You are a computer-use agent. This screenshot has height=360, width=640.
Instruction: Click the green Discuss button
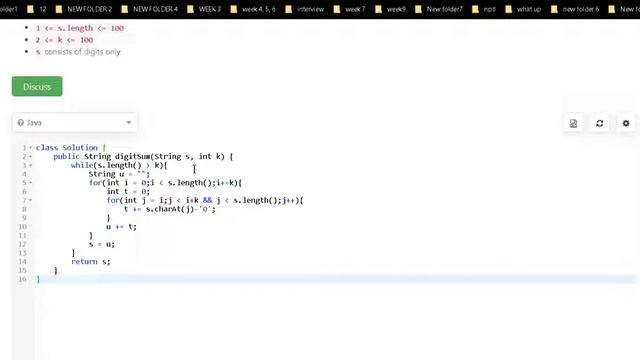(37, 87)
